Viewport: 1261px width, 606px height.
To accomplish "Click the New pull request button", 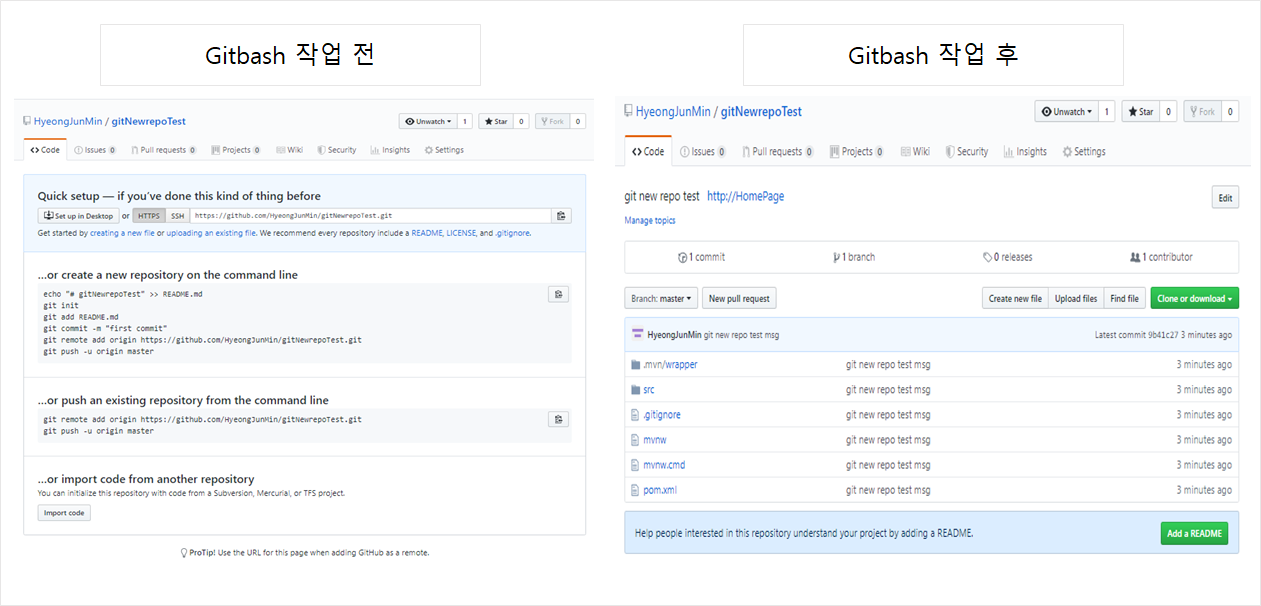I will (x=739, y=298).
